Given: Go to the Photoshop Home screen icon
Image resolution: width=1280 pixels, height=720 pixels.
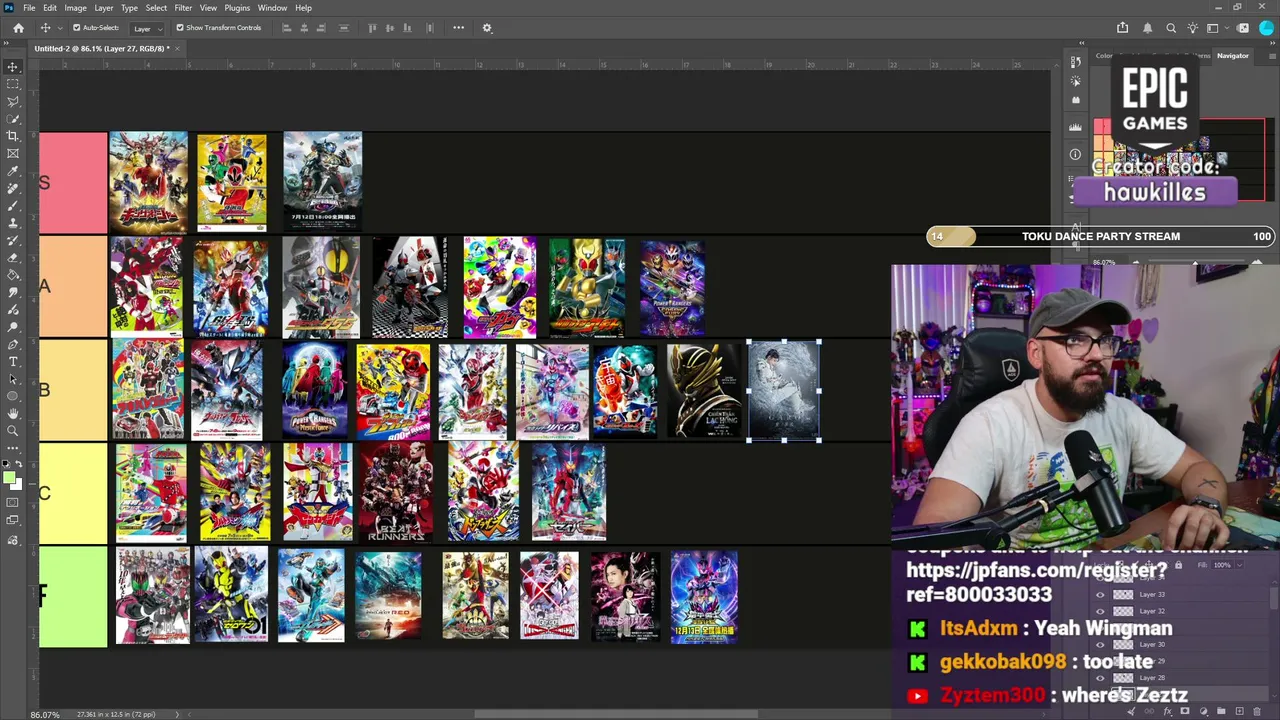Looking at the screenshot, I should pos(18,28).
